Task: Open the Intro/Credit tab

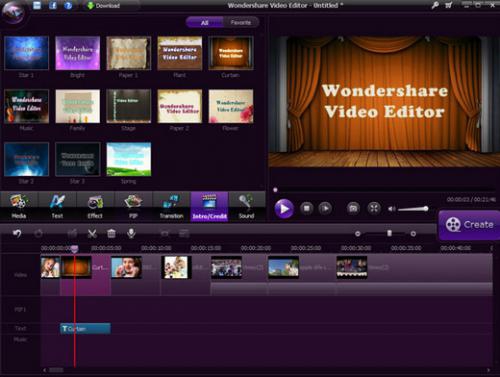Action: click(209, 206)
